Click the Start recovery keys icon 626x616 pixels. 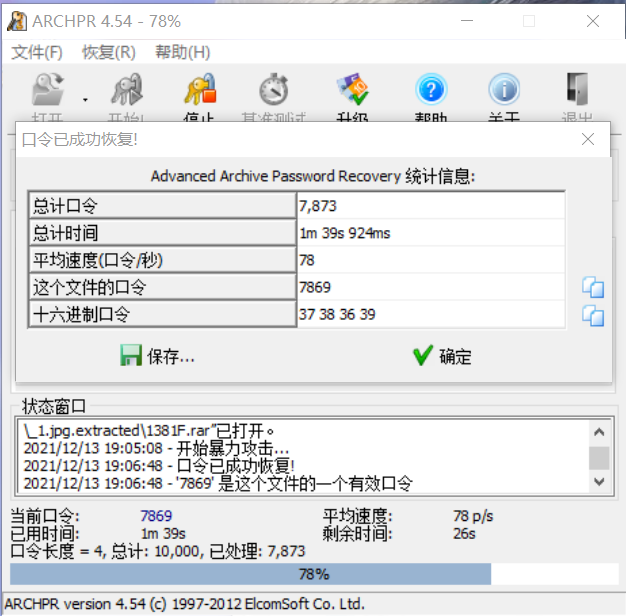pos(127,89)
